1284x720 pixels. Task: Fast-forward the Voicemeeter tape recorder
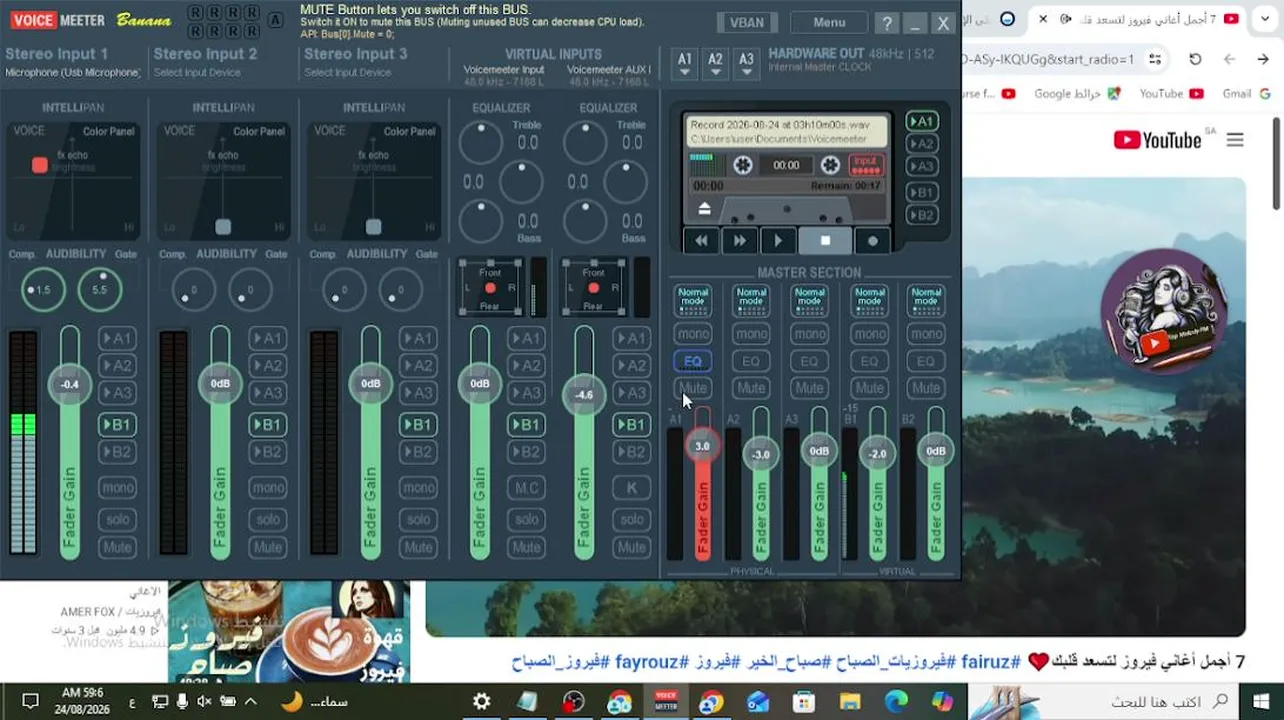[x=739, y=241]
